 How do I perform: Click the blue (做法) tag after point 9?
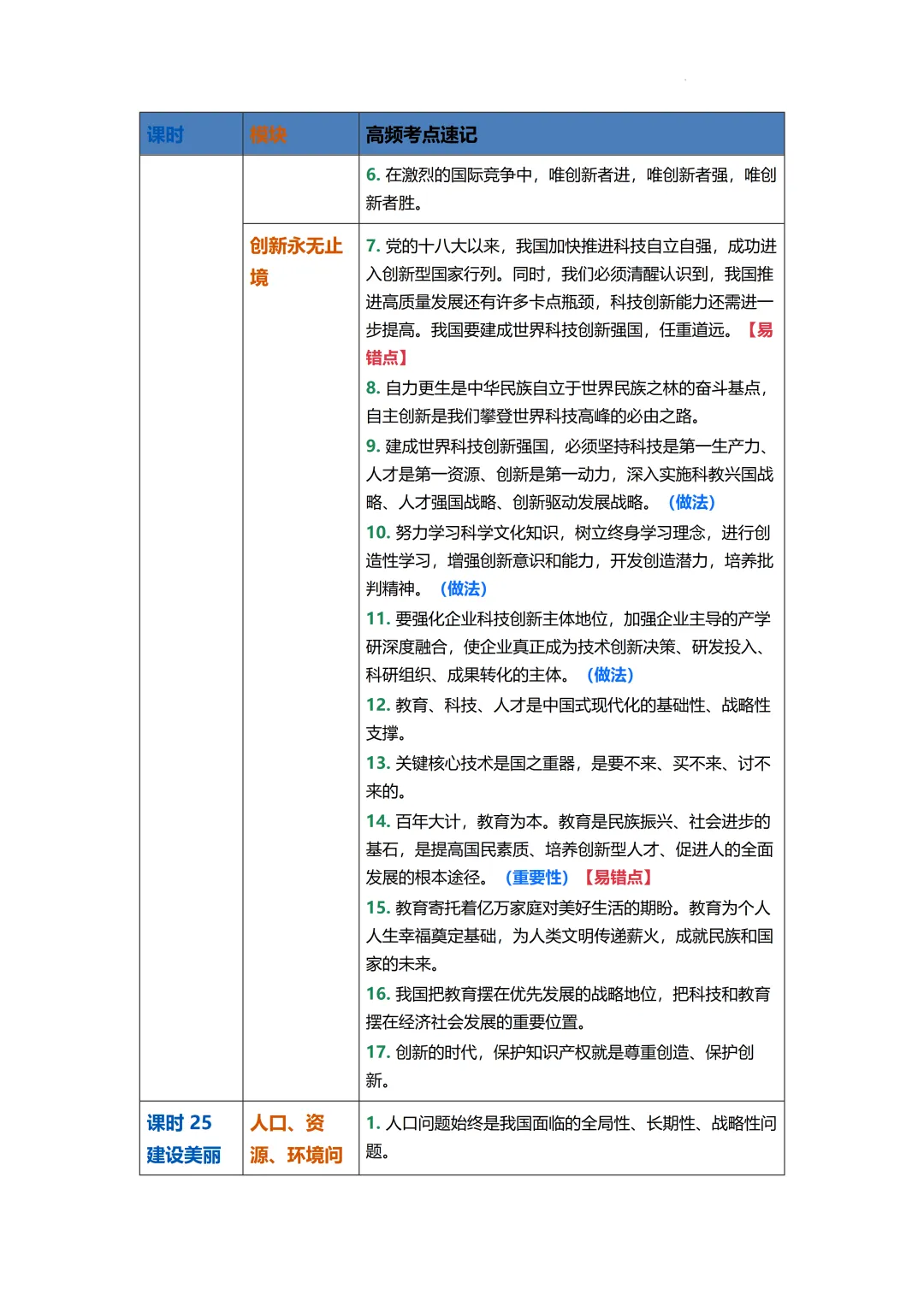point(692,503)
